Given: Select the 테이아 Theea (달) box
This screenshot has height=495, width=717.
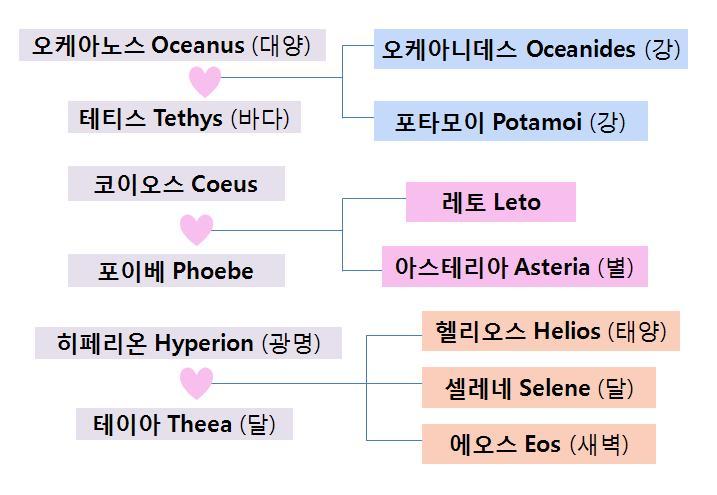Looking at the screenshot, I should click(x=185, y=424).
